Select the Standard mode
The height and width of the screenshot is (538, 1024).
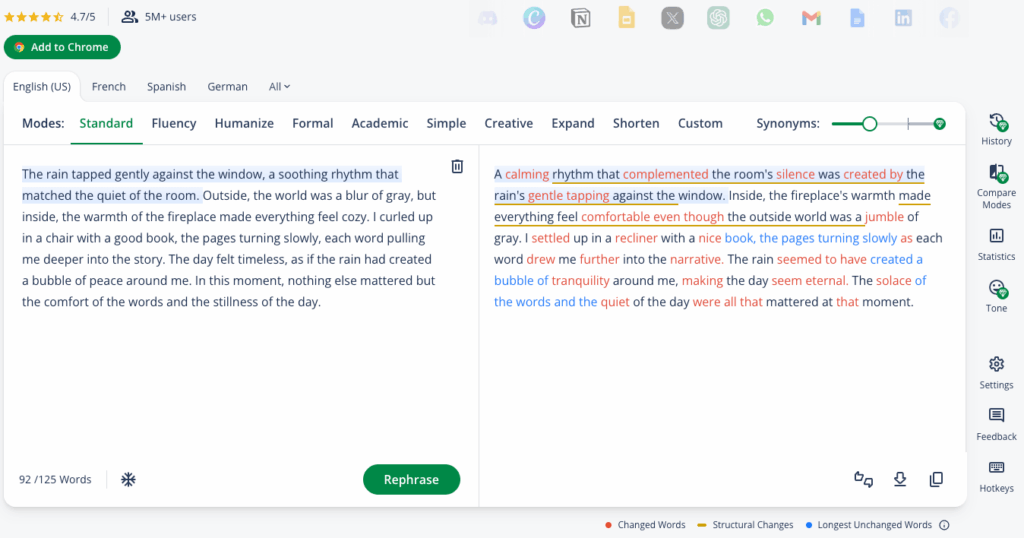pos(106,123)
